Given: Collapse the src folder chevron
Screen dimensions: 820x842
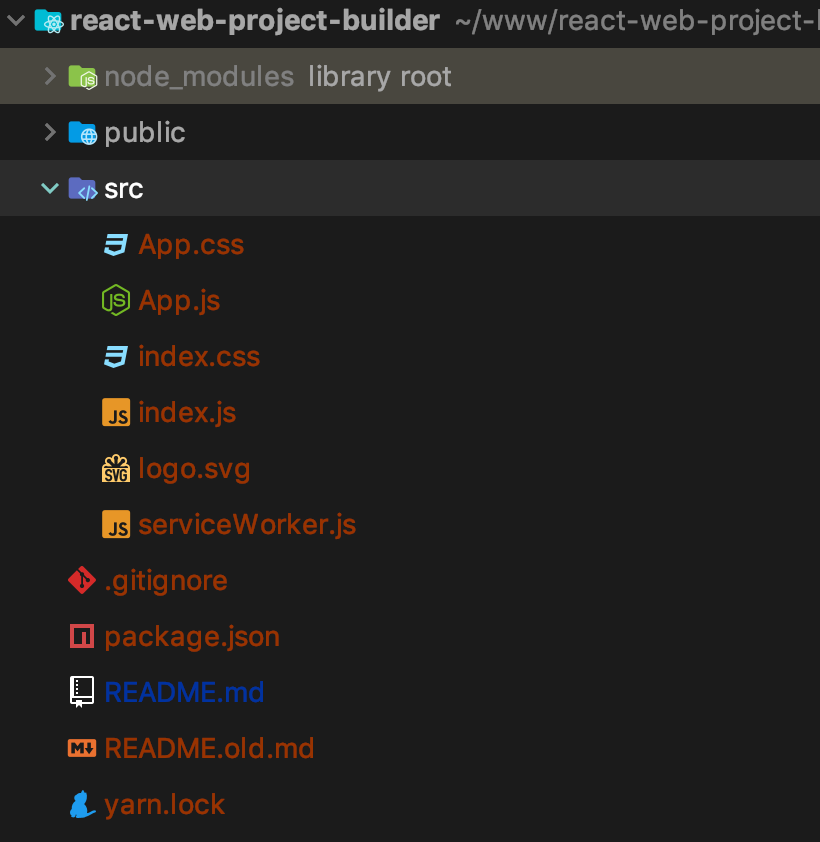Looking at the screenshot, I should pyautogui.click(x=50, y=189).
